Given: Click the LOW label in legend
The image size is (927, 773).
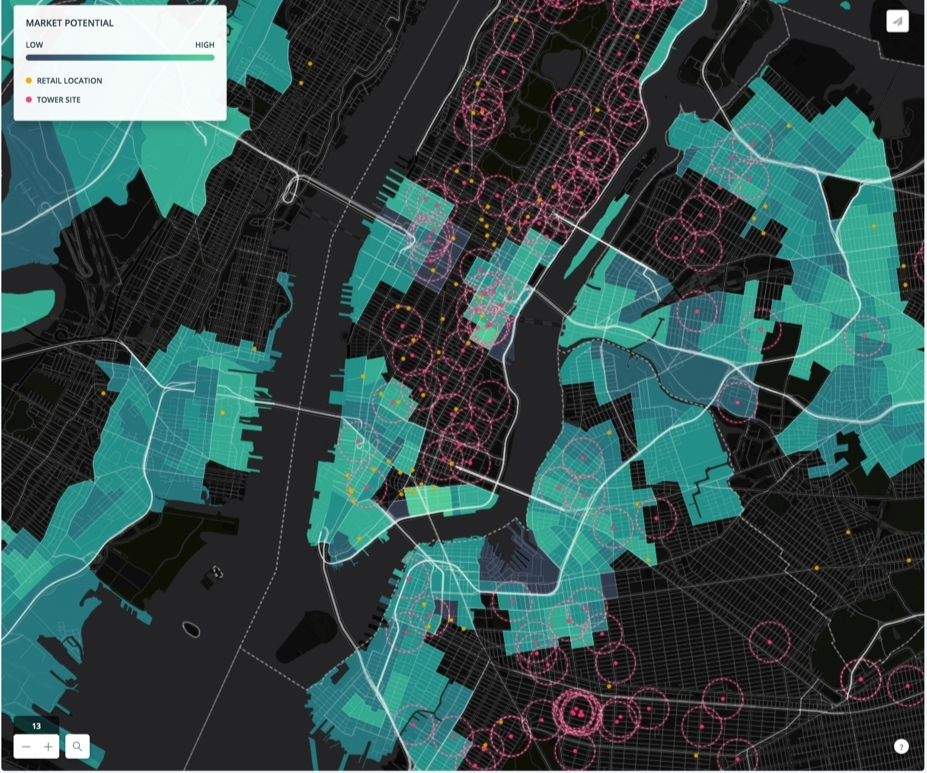Looking at the screenshot, I should [x=34, y=45].
